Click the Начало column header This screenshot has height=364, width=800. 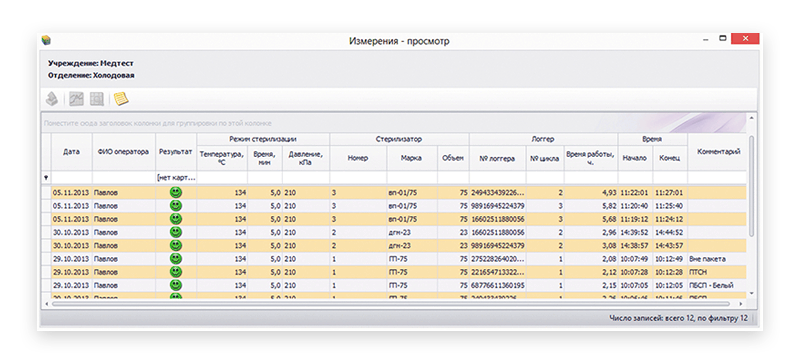click(x=635, y=158)
